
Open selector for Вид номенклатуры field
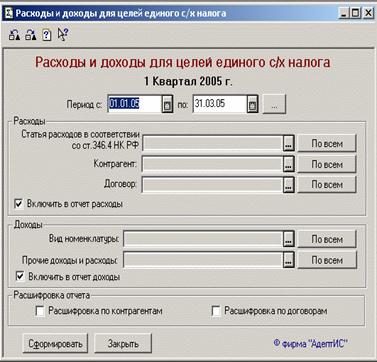pos(289,239)
